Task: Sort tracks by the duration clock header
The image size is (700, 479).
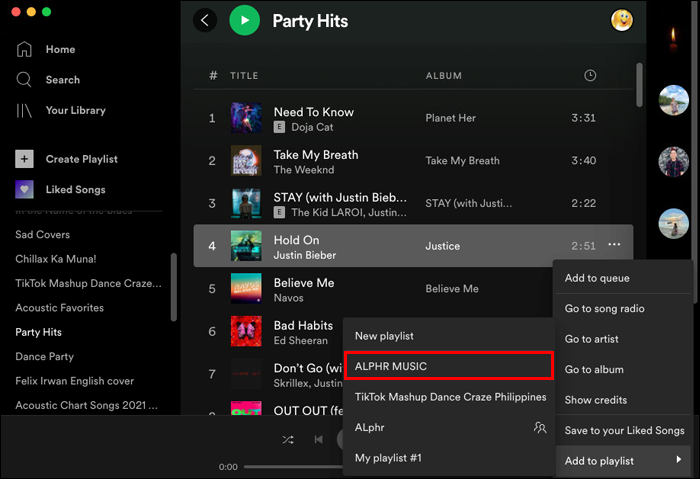Action: [590, 76]
